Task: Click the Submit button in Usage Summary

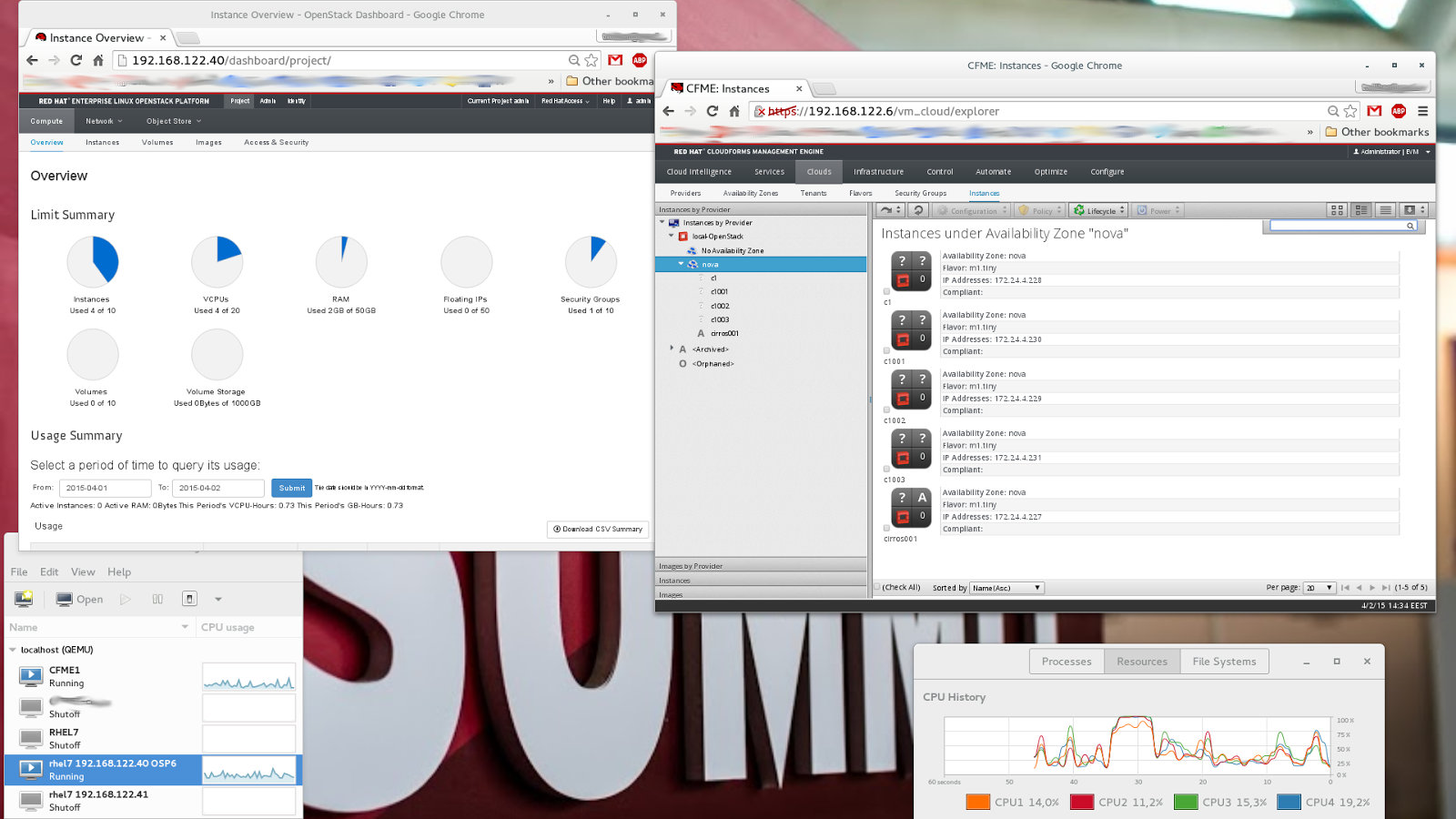Action: (x=292, y=488)
